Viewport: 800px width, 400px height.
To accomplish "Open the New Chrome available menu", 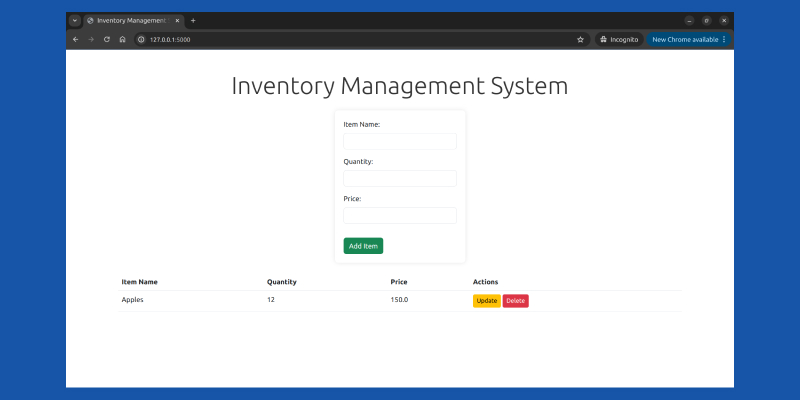I will click(689, 39).
